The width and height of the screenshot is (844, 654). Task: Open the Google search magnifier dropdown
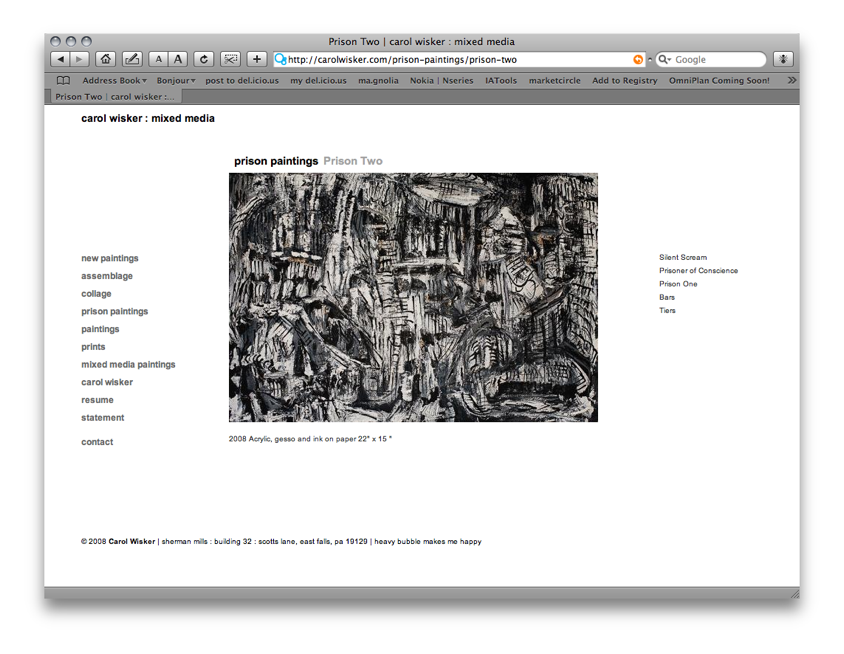pyautogui.click(x=665, y=59)
